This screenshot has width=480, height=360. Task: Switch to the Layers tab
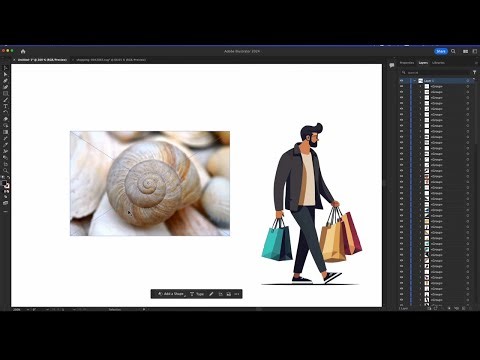[x=423, y=63]
